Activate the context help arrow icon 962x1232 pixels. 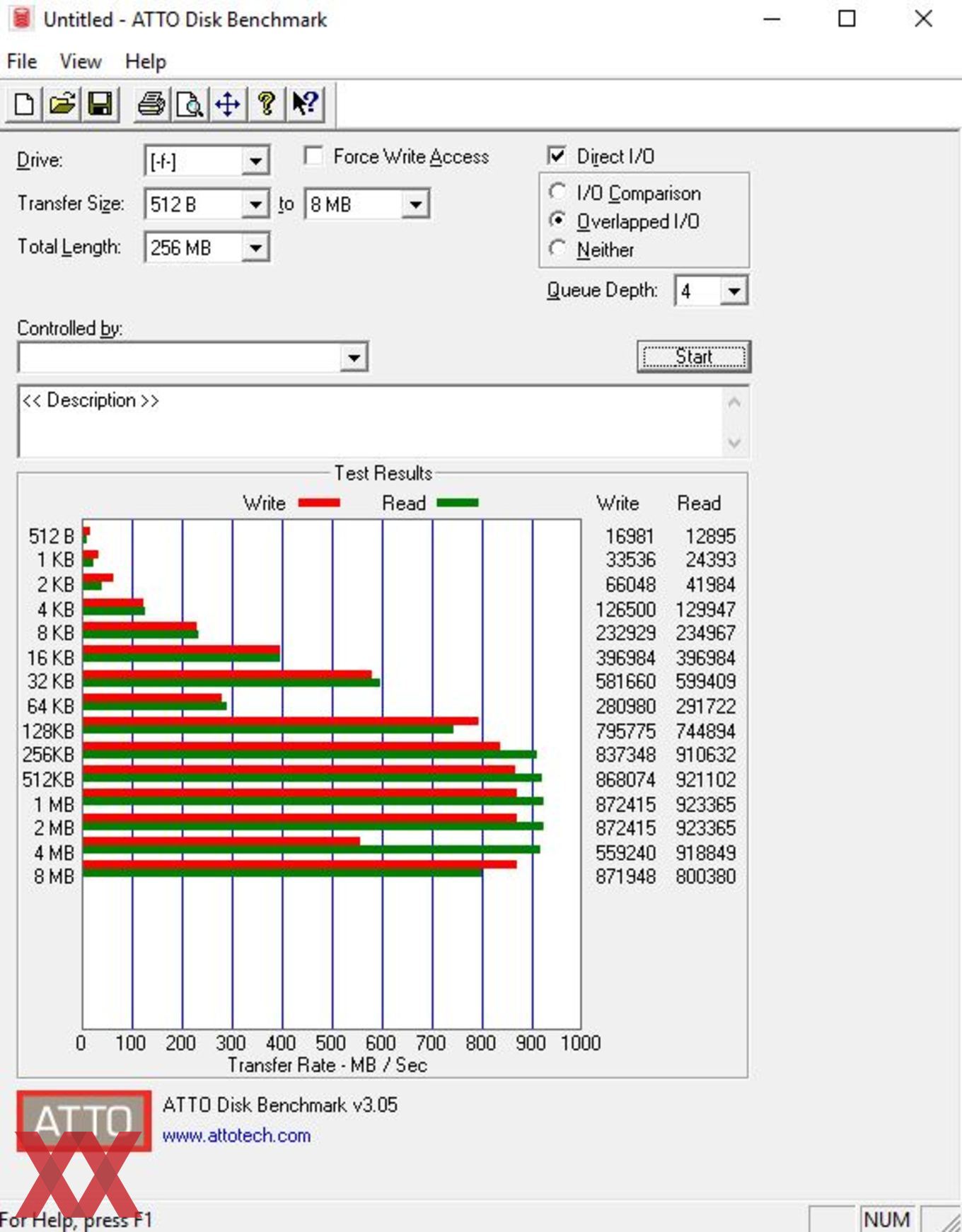[306, 104]
